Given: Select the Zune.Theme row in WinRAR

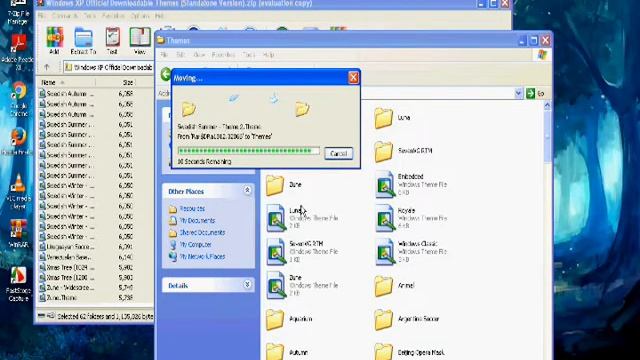Looking at the screenshot, I should coord(87,298).
